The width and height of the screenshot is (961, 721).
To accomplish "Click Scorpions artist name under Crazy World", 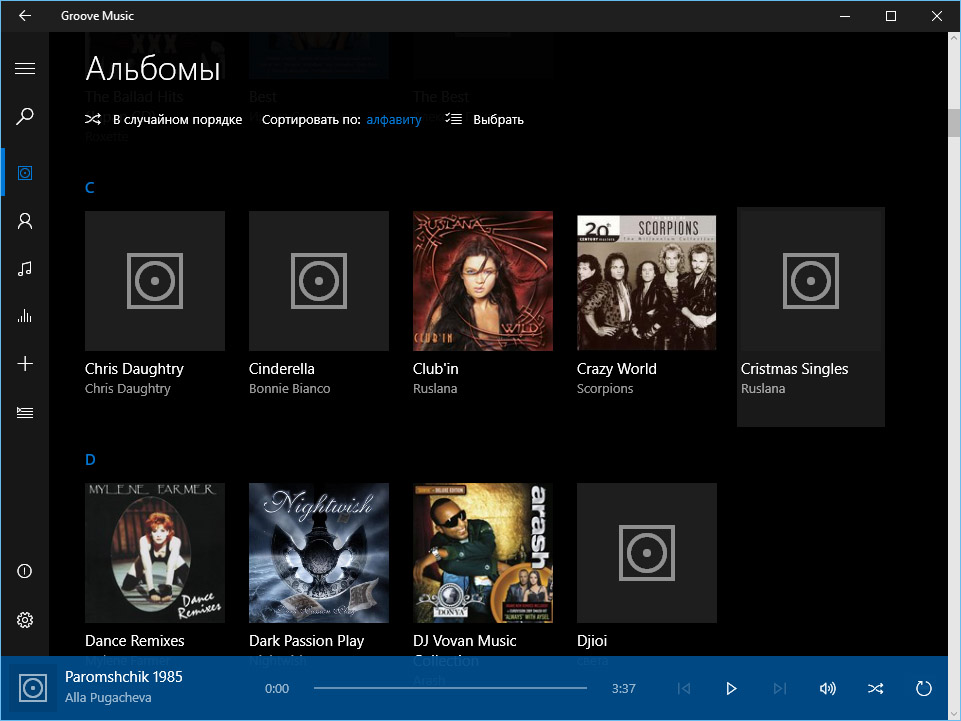I will 605,389.
